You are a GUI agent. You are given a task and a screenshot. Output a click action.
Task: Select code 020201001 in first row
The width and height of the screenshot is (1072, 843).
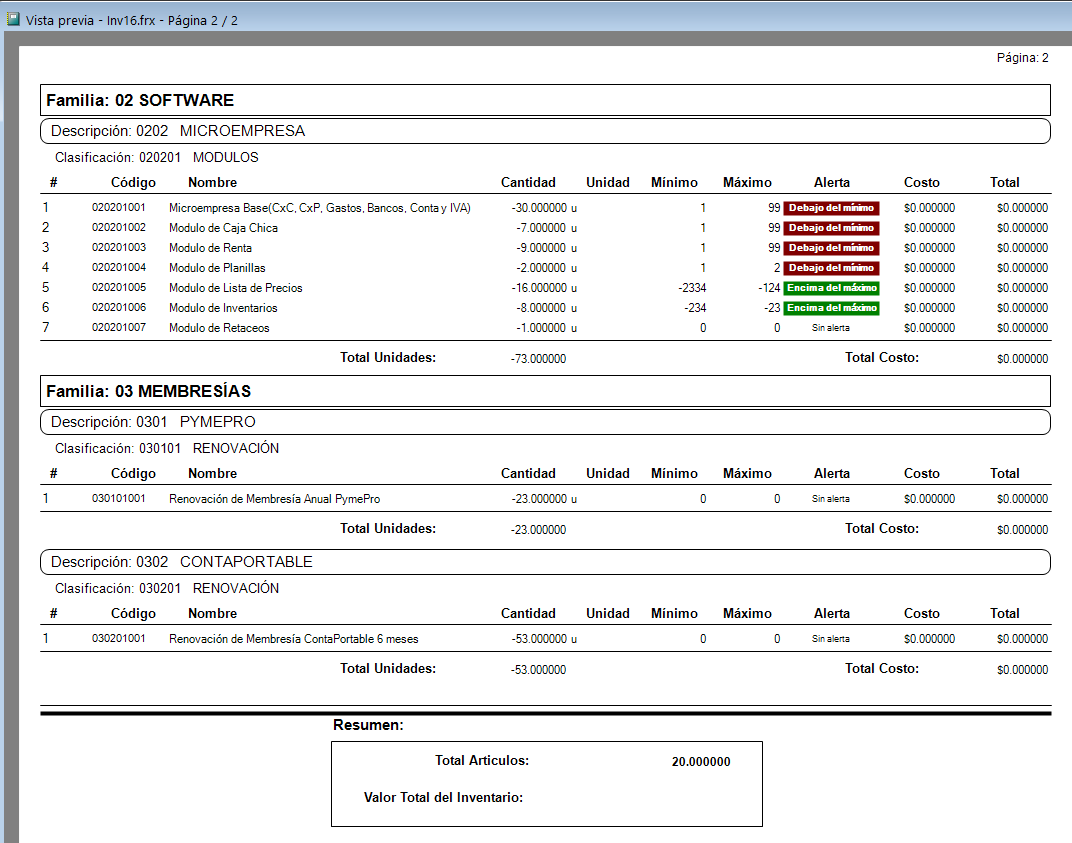pyautogui.click(x=119, y=207)
